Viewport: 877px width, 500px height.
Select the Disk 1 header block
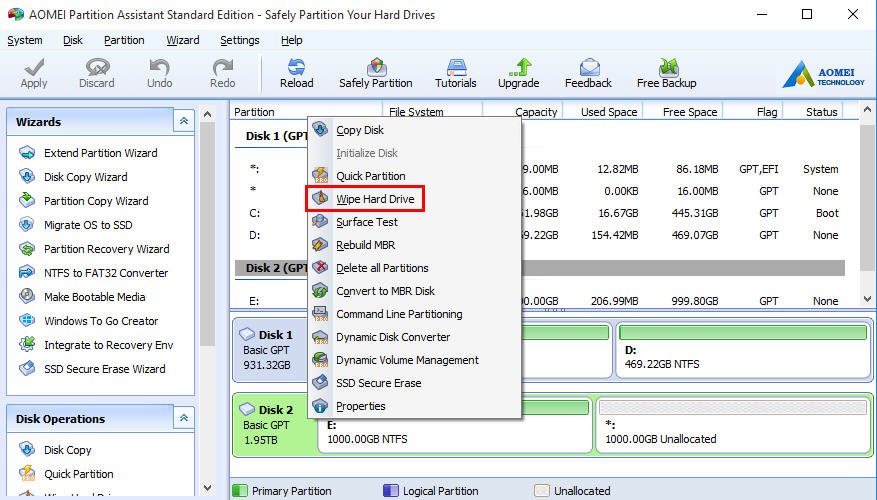click(270, 350)
